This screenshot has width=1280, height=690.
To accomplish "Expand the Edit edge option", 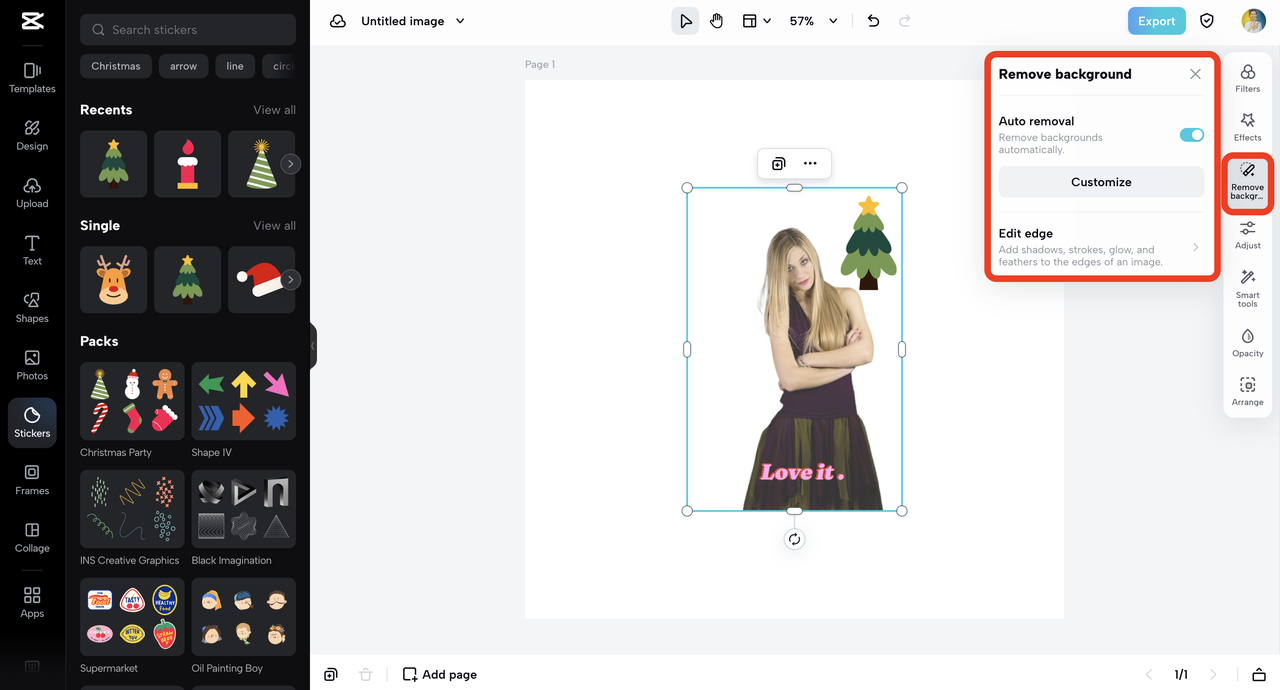I will pyautogui.click(x=1101, y=248).
